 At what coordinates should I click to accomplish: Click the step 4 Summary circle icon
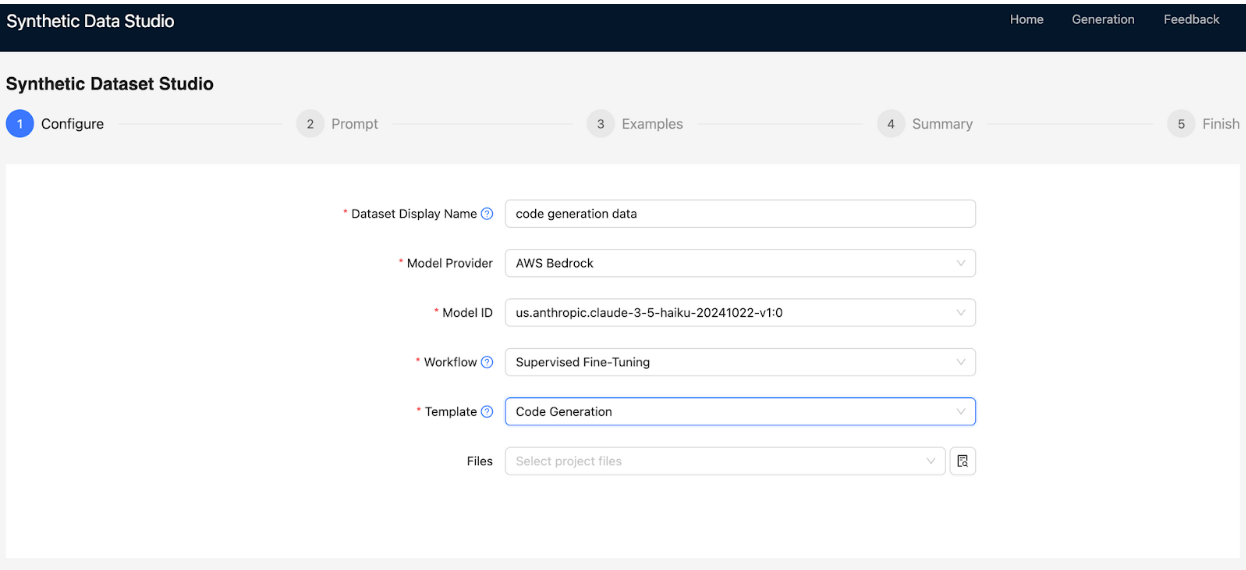pyautogui.click(x=890, y=124)
